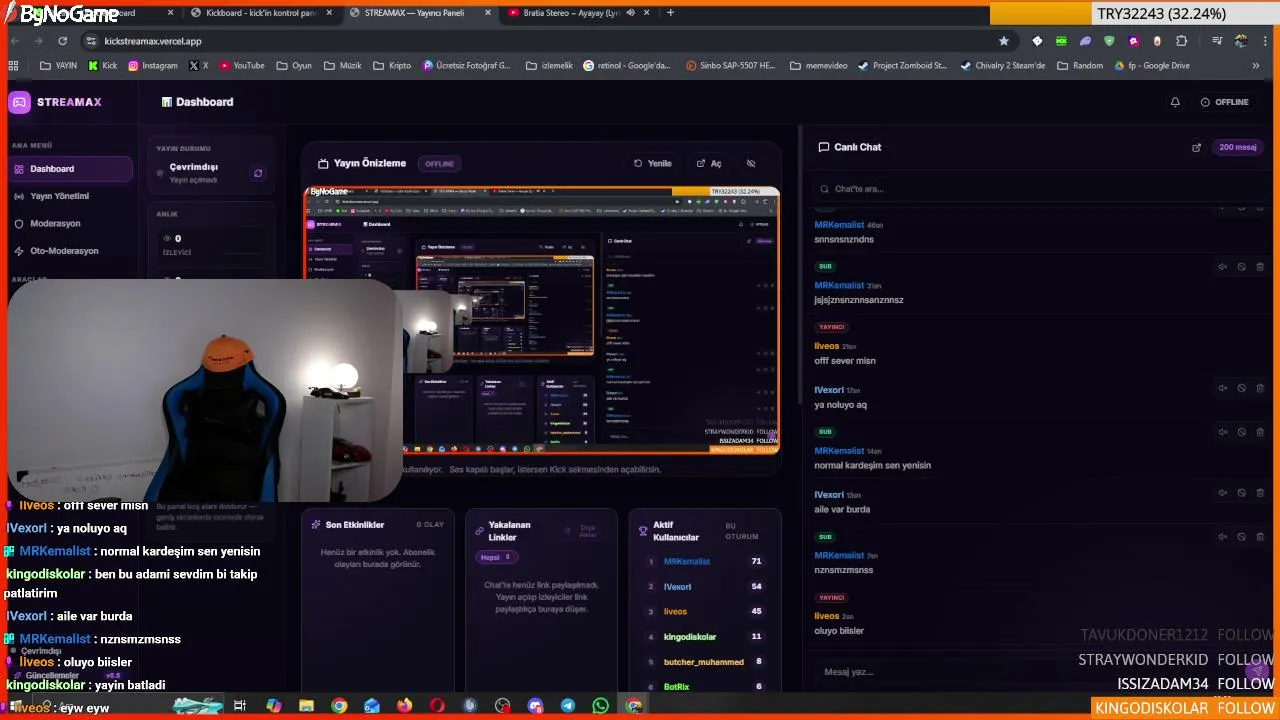Show more bookmarks with the chevron
1280x720 pixels.
[x=1256, y=66]
